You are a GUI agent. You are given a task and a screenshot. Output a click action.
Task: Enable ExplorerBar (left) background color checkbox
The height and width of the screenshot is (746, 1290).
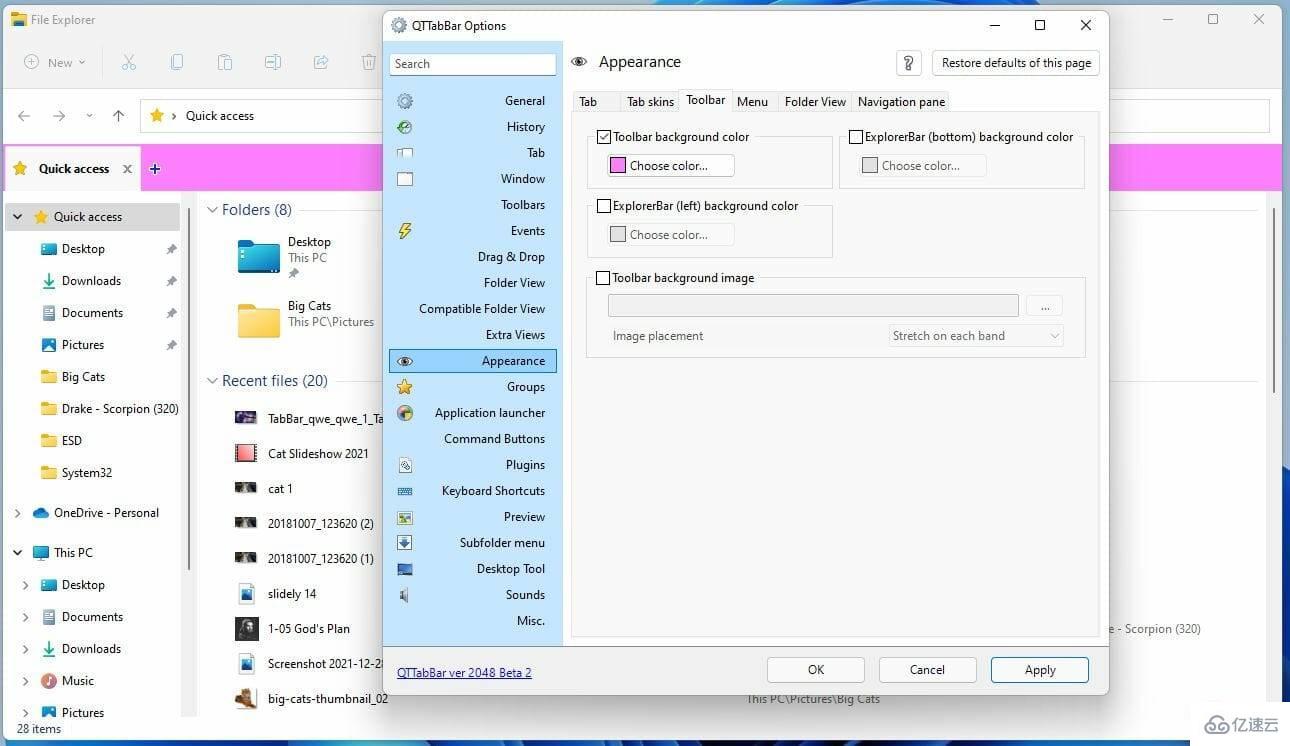(x=604, y=206)
